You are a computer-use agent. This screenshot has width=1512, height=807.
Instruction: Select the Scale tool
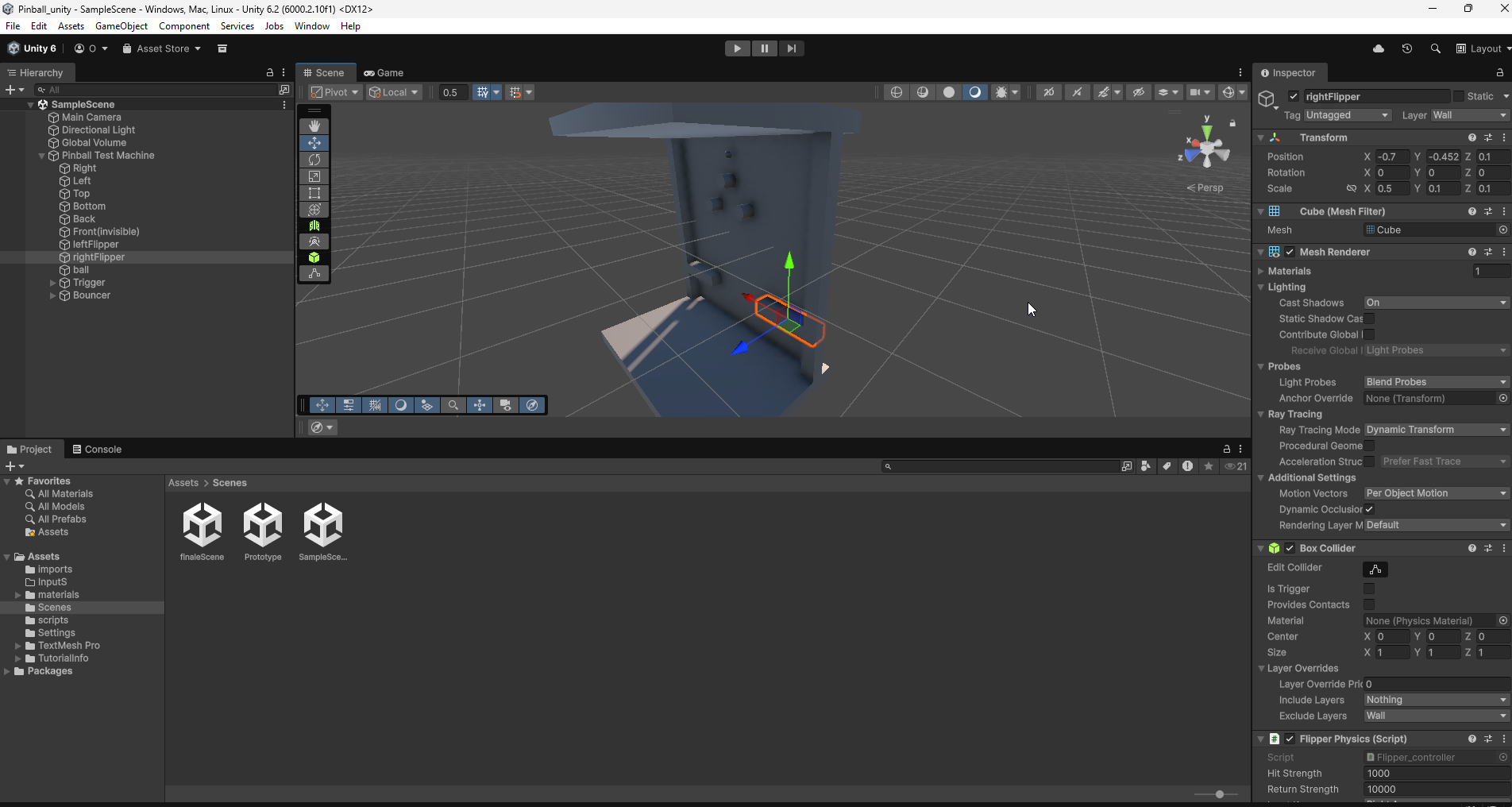coord(314,176)
